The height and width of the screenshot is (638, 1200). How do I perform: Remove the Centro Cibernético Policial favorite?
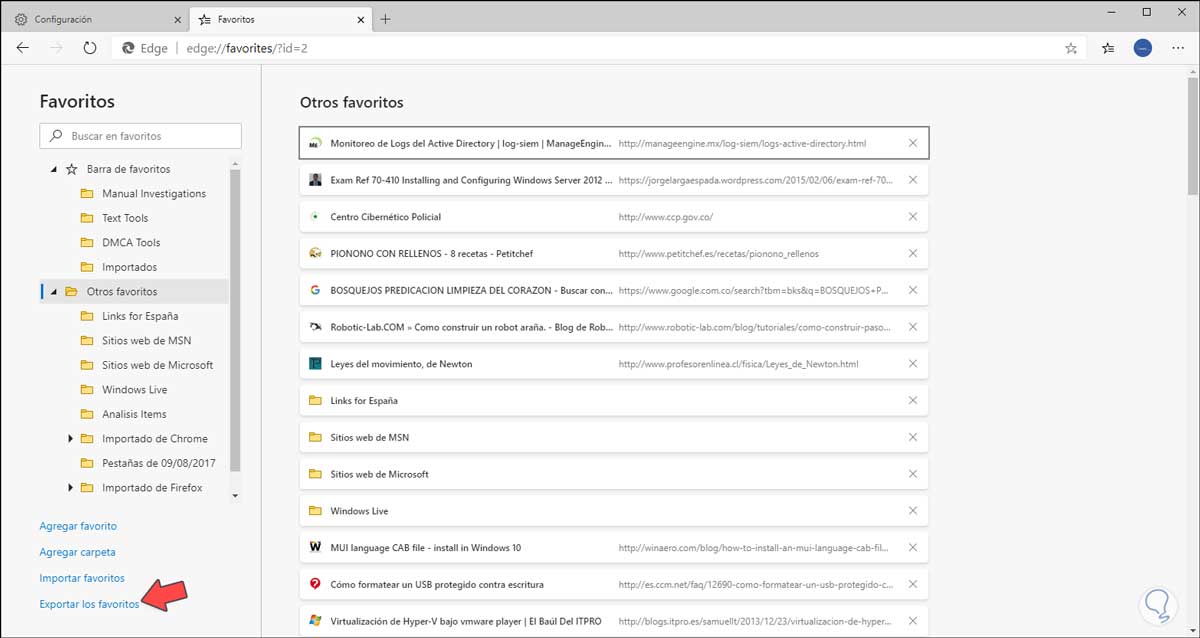pos(912,217)
